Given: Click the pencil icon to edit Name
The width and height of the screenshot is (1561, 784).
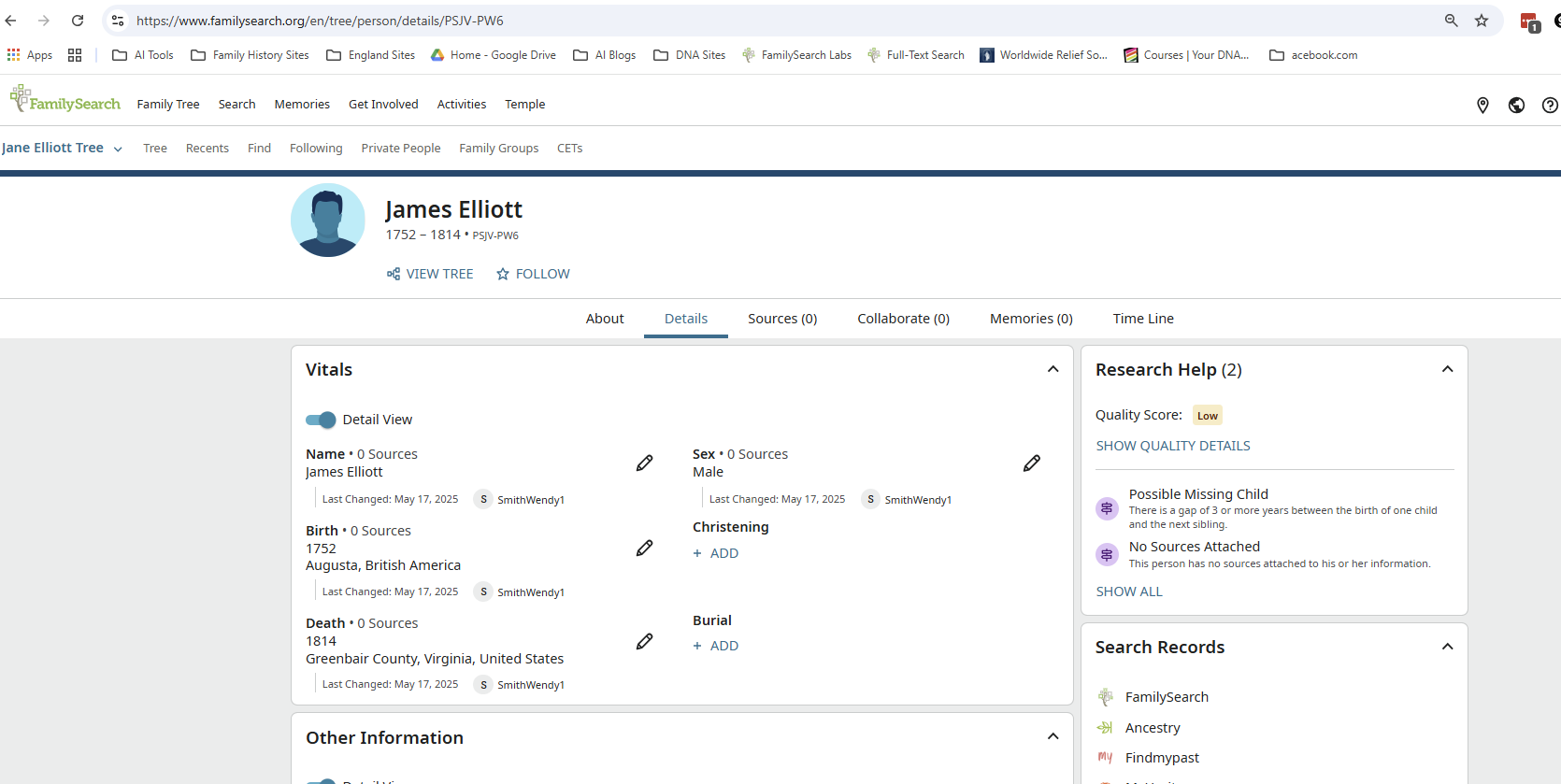Looking at the screenshot, I should 644,463.
